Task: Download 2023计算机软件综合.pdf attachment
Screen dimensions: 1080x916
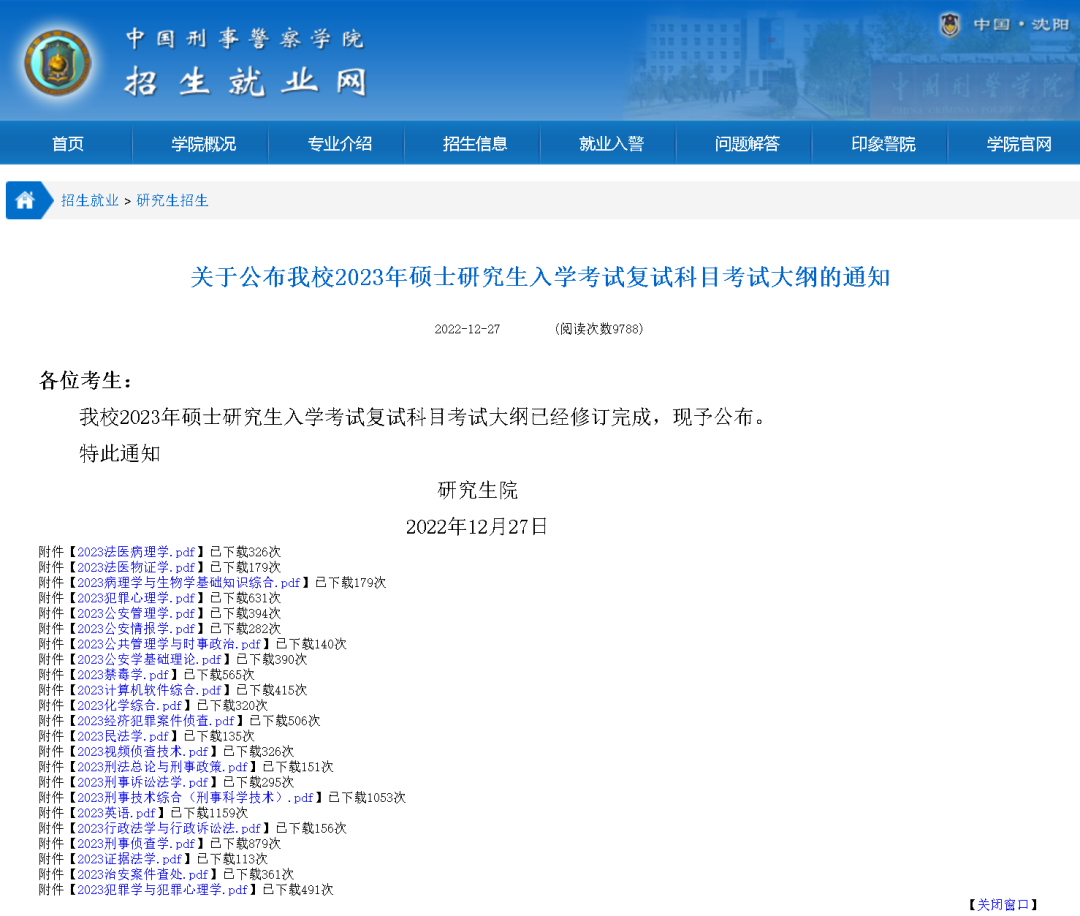Action: (x=149, y=690)
